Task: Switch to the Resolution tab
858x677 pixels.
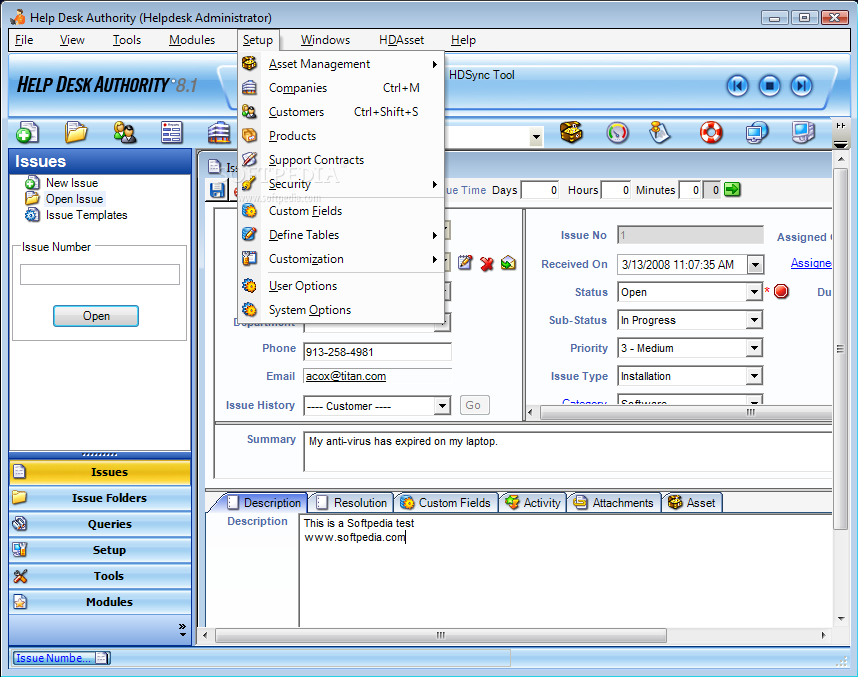Action: click(x=351, y=502)
